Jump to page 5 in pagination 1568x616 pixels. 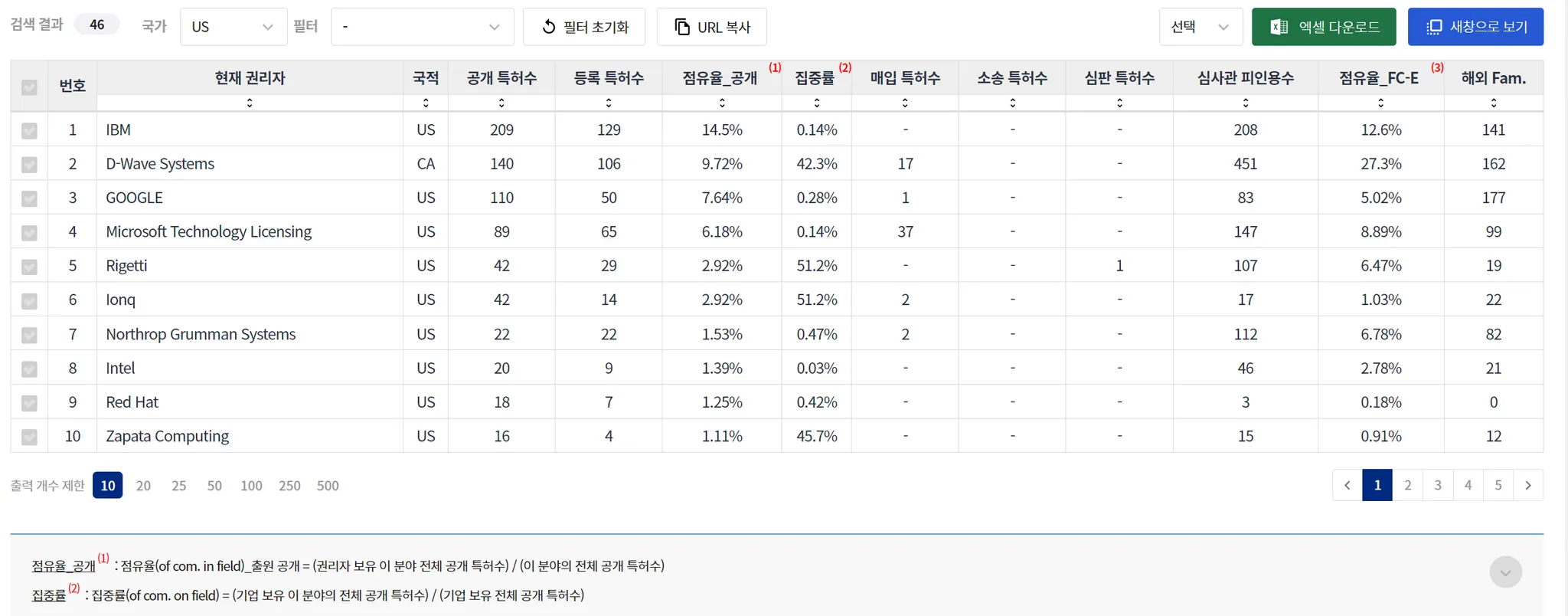click(1498, 485)
